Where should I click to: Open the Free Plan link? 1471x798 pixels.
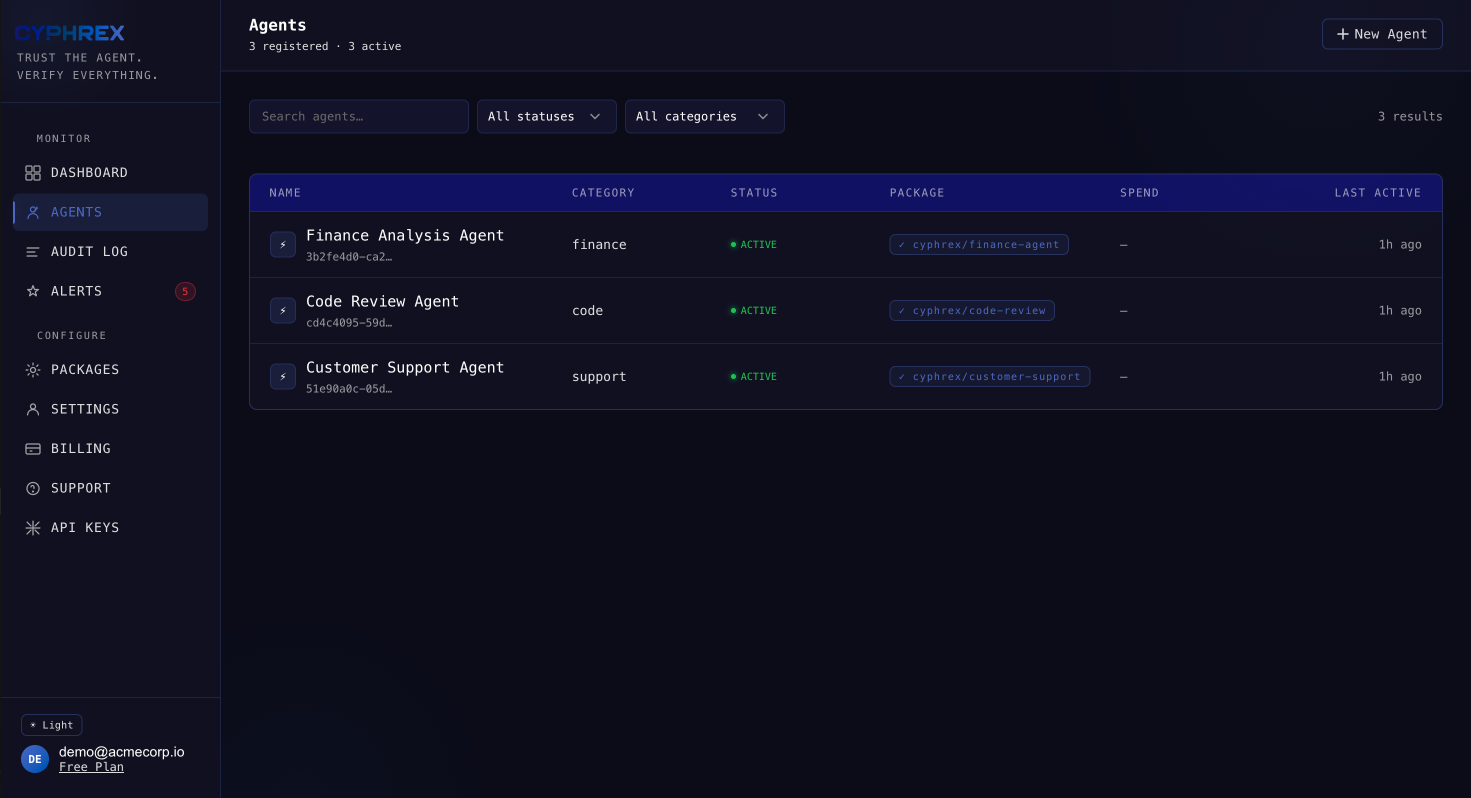pyautogui.click(x=91, y=766)
